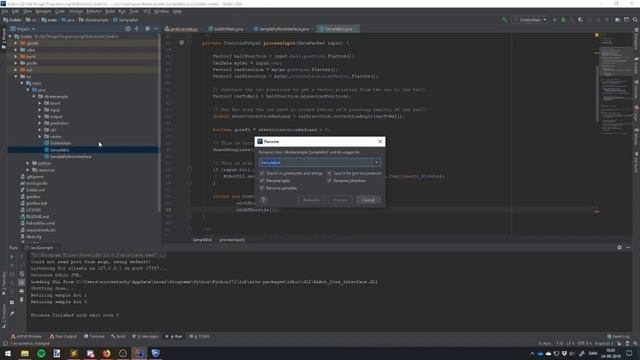The image size is (640, 360).
Task: Hide the Project panel with minus icon
Action: [x=156, y=29]
